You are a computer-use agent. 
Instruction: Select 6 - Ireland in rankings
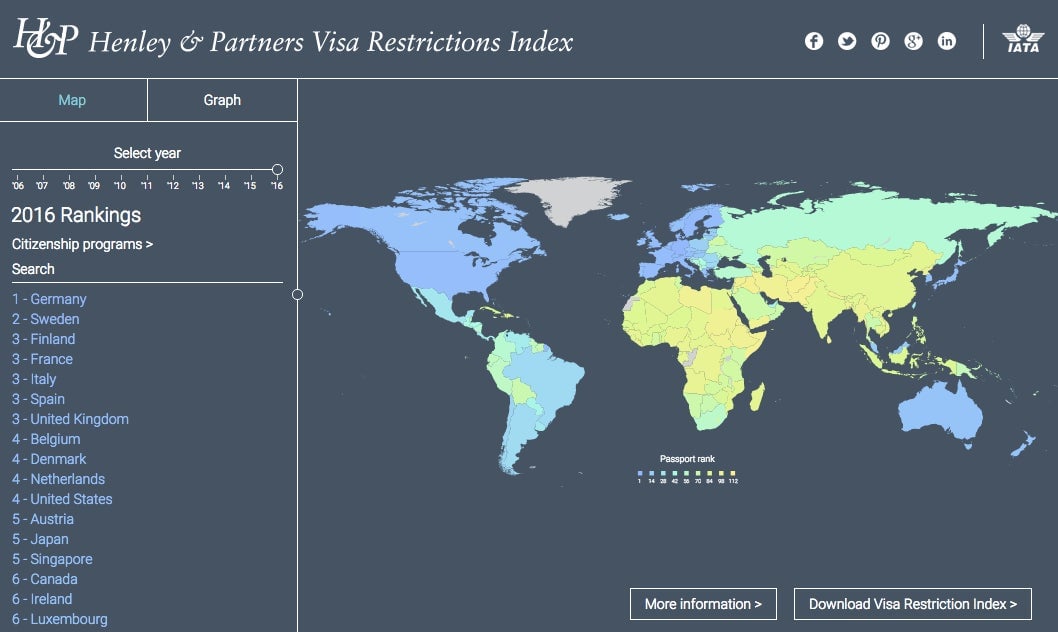pos(43,599)
